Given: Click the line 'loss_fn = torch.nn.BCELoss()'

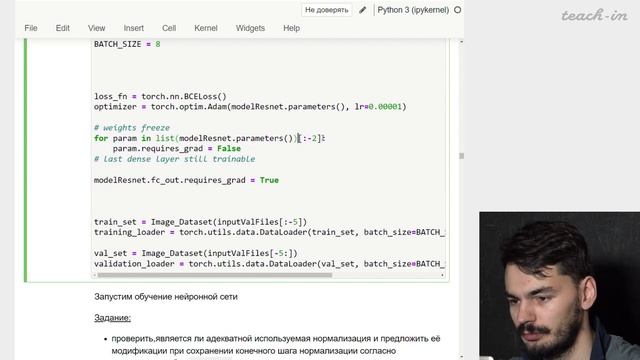Looking at the screenshot, I should pos(160,96).
